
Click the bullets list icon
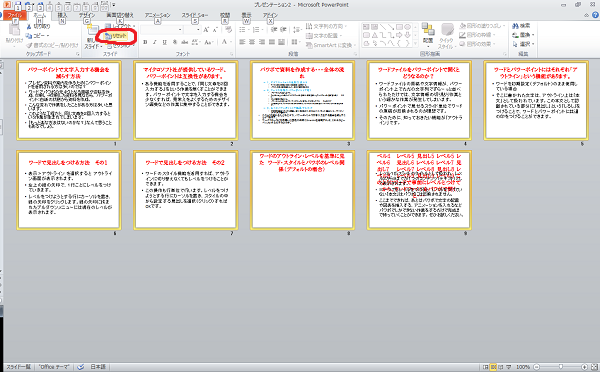(x=243, y=29)
